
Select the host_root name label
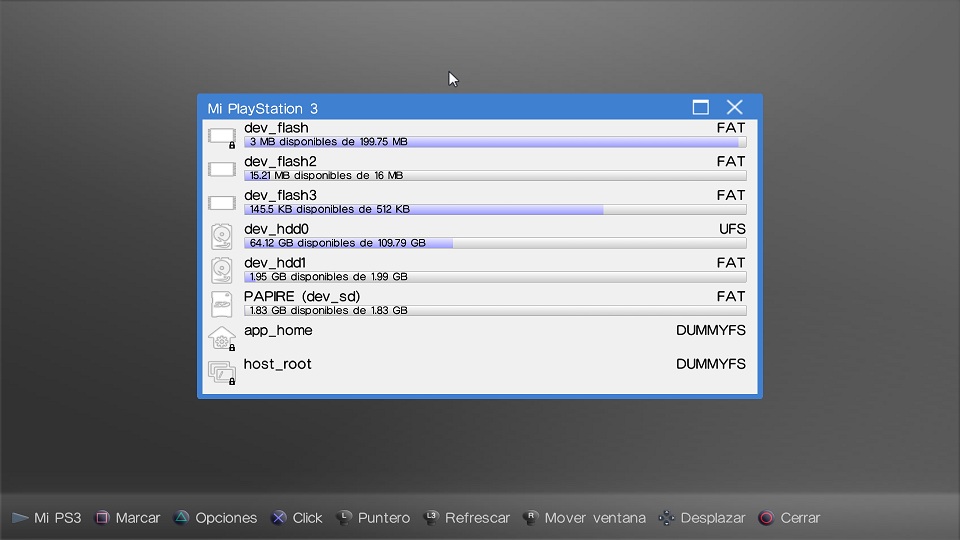point(277,364)
